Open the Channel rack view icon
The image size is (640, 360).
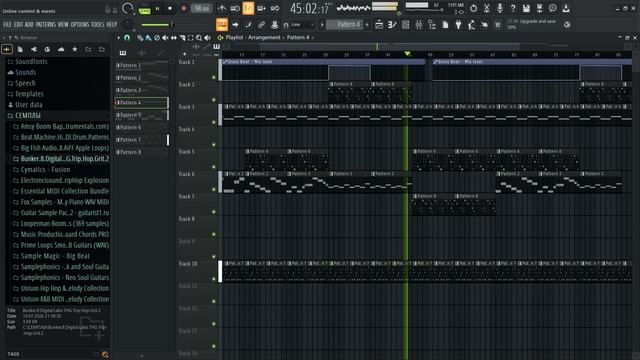405,25
